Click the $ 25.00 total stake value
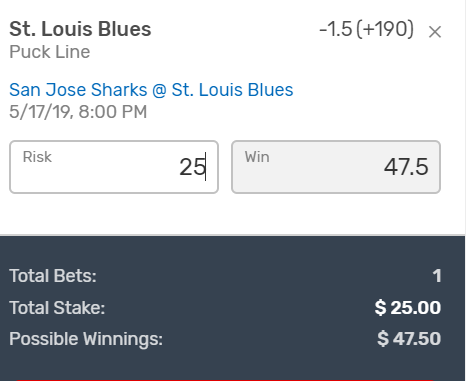 (408, 307)
